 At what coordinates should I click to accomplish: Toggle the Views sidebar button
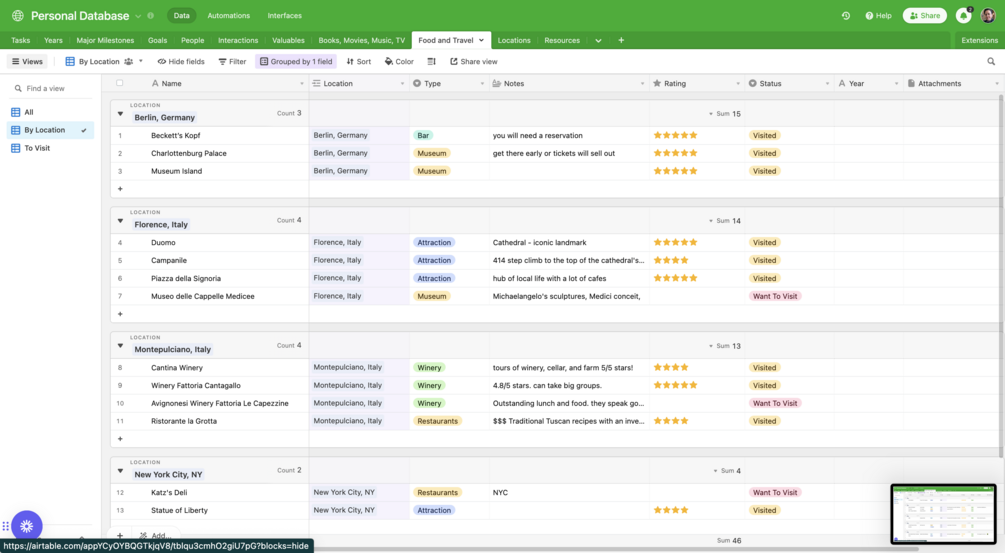click(27, 62)
